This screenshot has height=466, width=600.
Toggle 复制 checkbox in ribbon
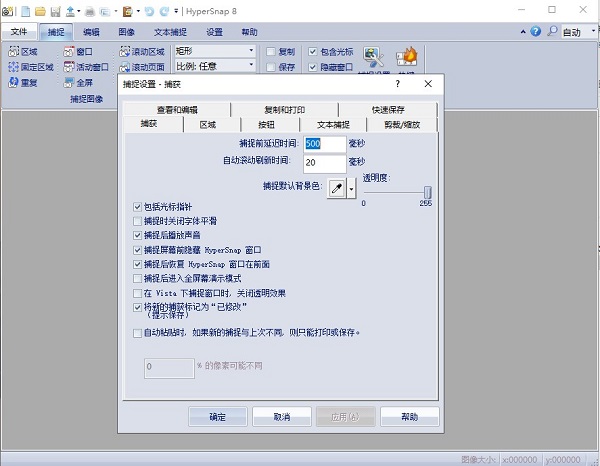[271, 52]
